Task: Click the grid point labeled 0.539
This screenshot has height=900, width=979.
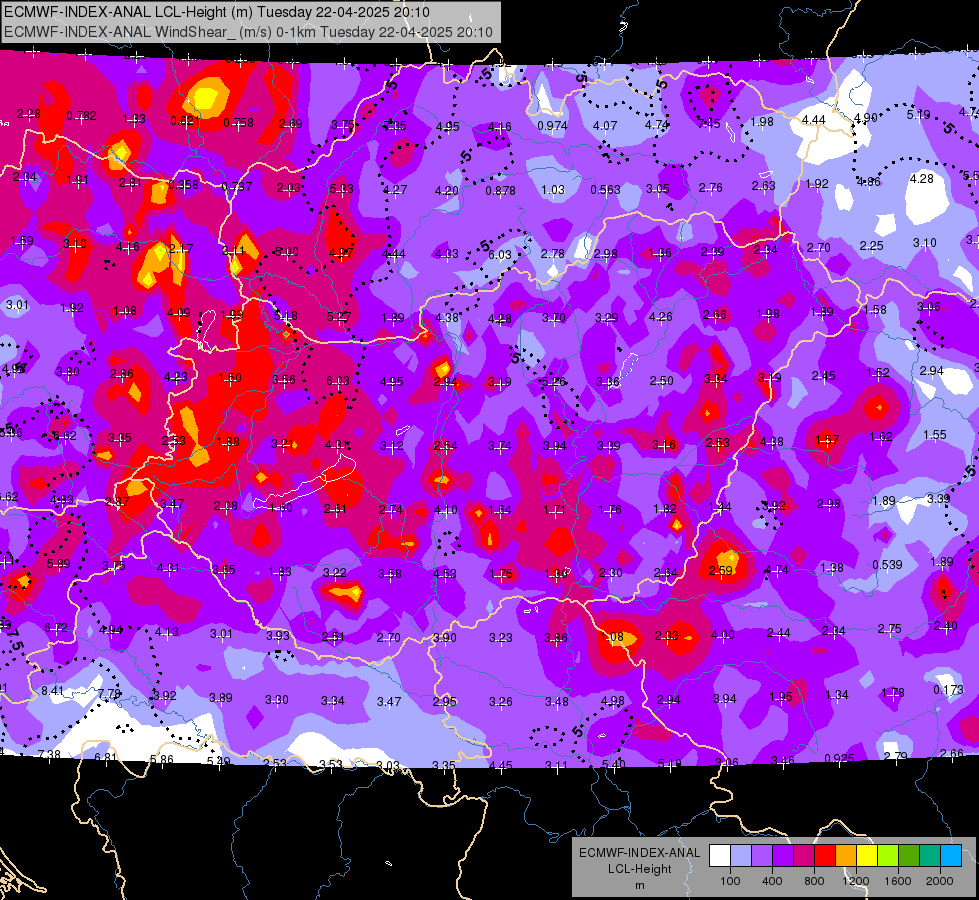Action: (x=887, y=565)
